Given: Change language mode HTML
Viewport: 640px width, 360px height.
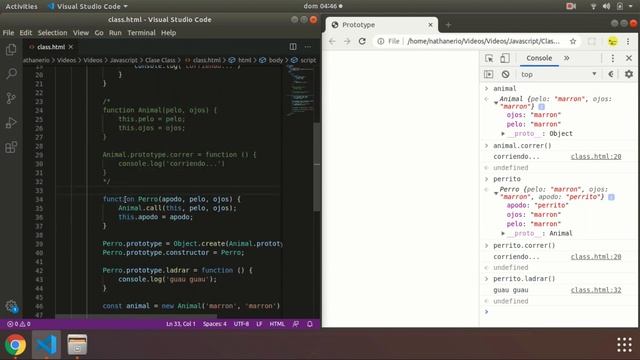Looking at the screenshot, I should [277, 324].
